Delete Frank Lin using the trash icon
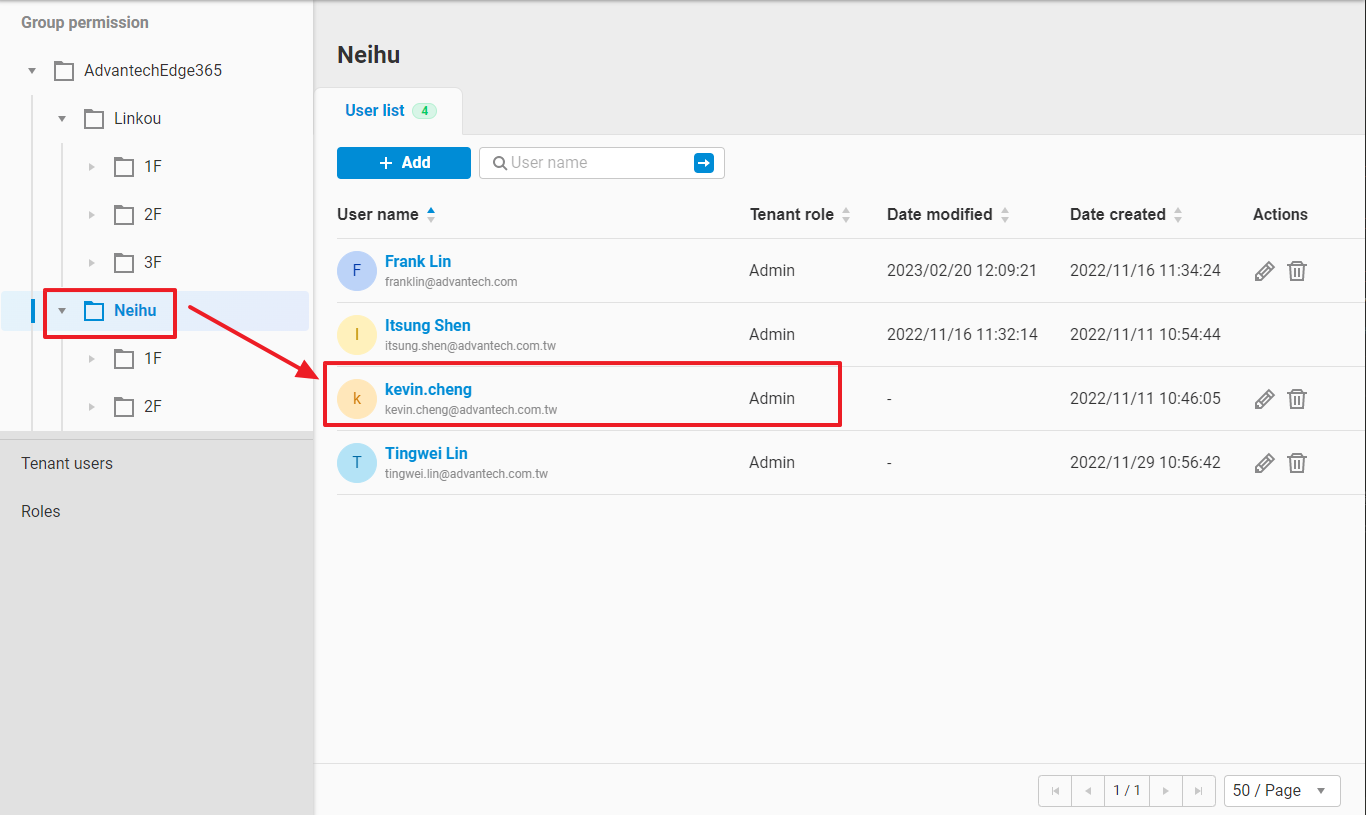This screenshot has width=1366, height=815. [1296, 271]
